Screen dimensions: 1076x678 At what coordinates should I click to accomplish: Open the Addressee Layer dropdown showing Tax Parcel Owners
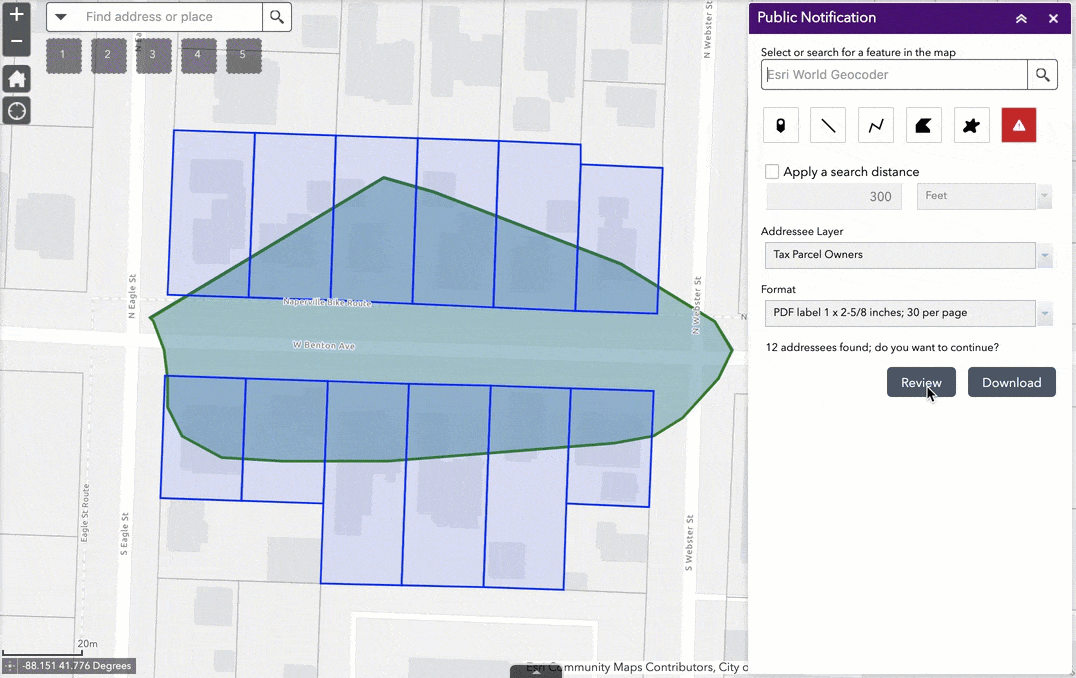1044,255
